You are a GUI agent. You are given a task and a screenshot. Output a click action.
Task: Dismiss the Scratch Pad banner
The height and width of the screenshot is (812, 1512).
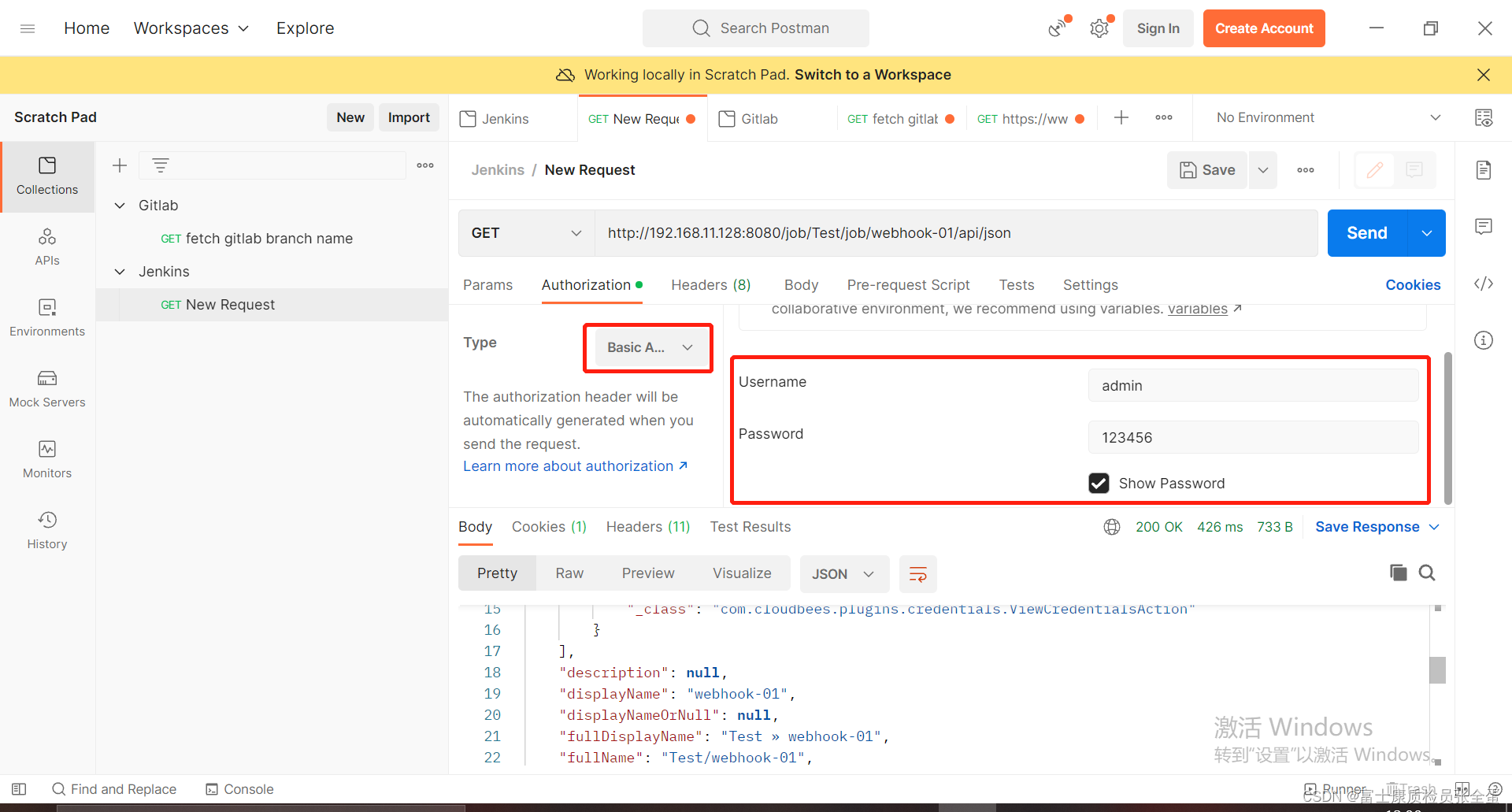[1484, 75]
